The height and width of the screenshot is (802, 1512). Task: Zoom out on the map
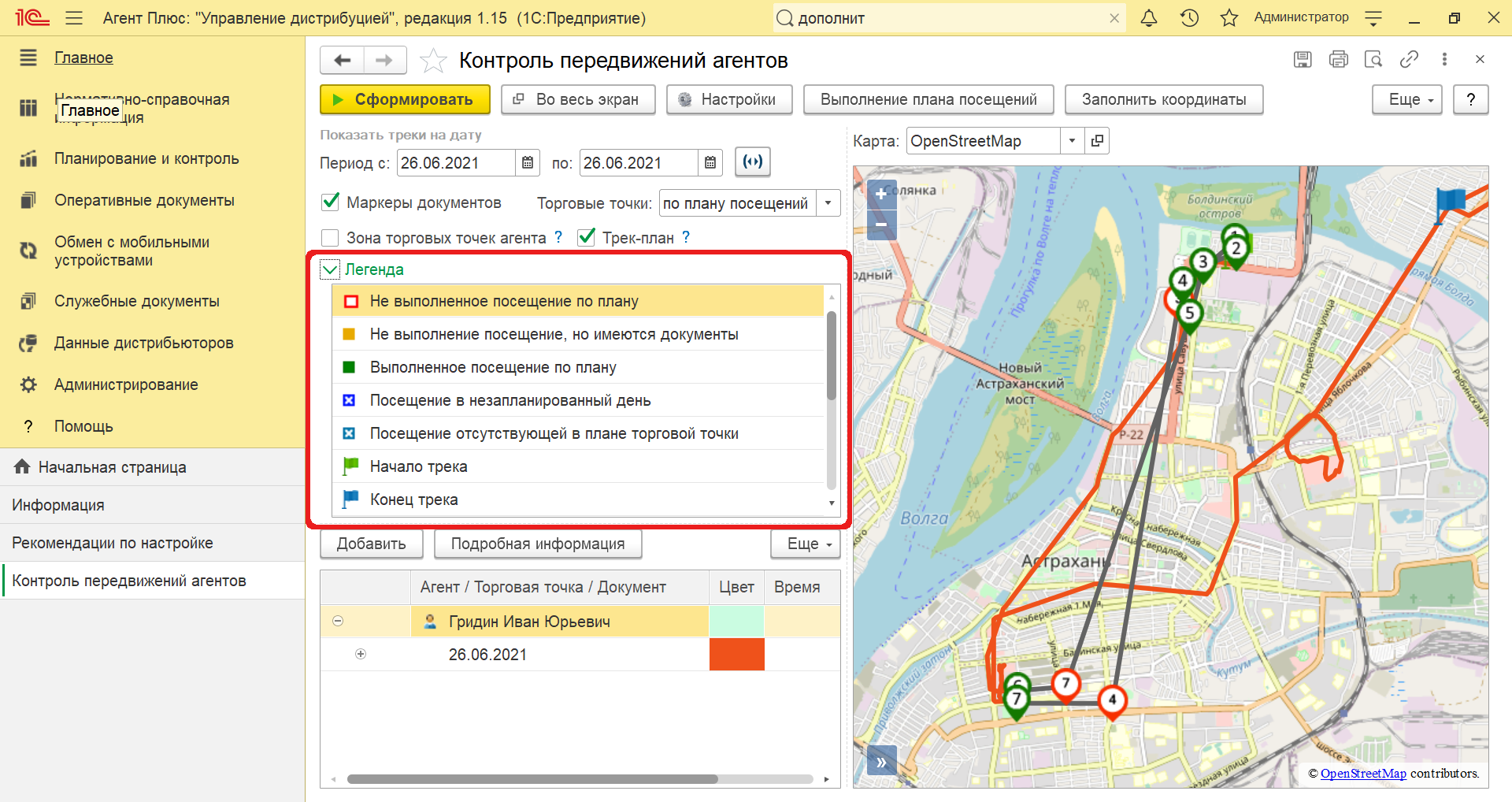click(881, 225)
